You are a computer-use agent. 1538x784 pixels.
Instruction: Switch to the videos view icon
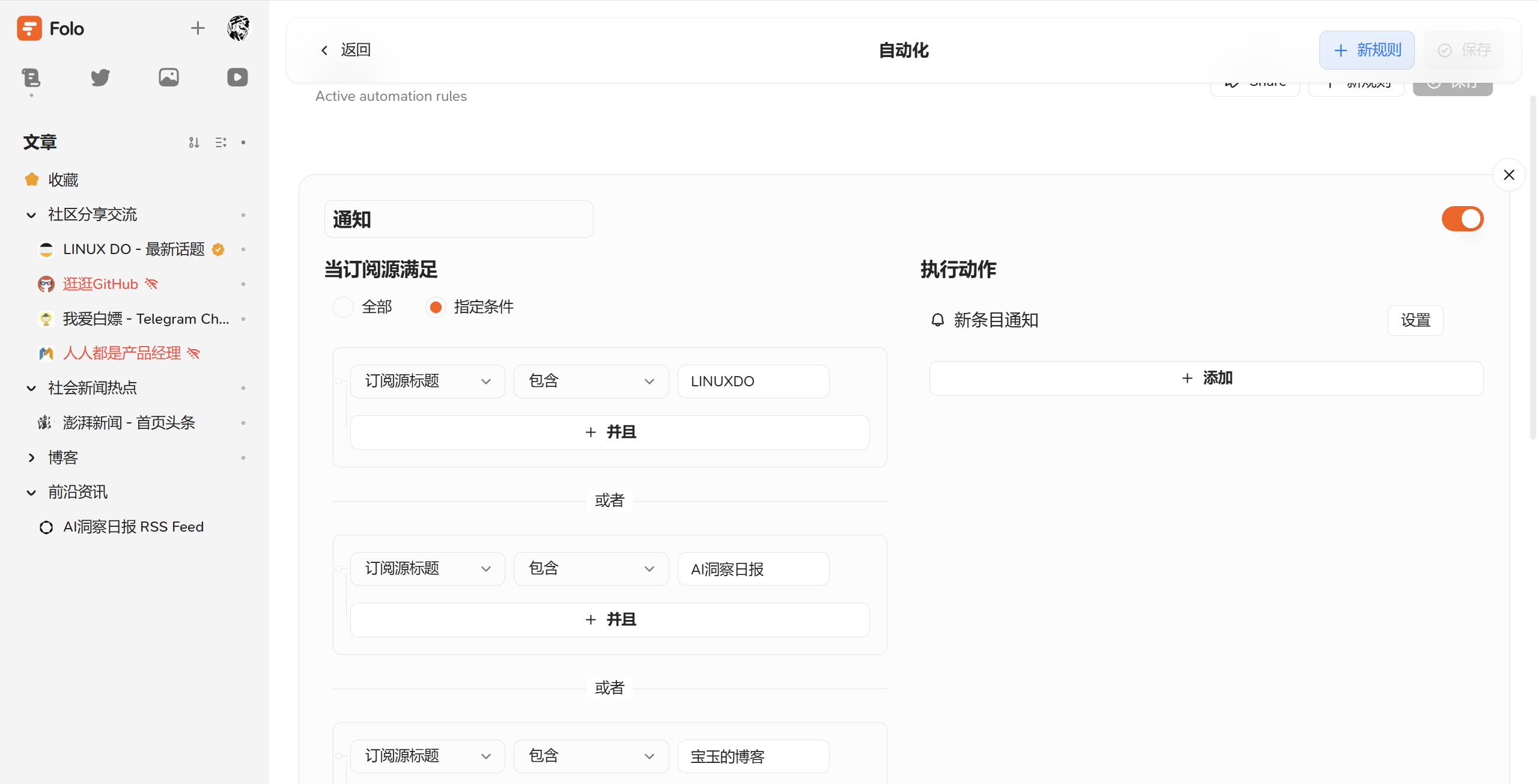(x=237, y=77)
